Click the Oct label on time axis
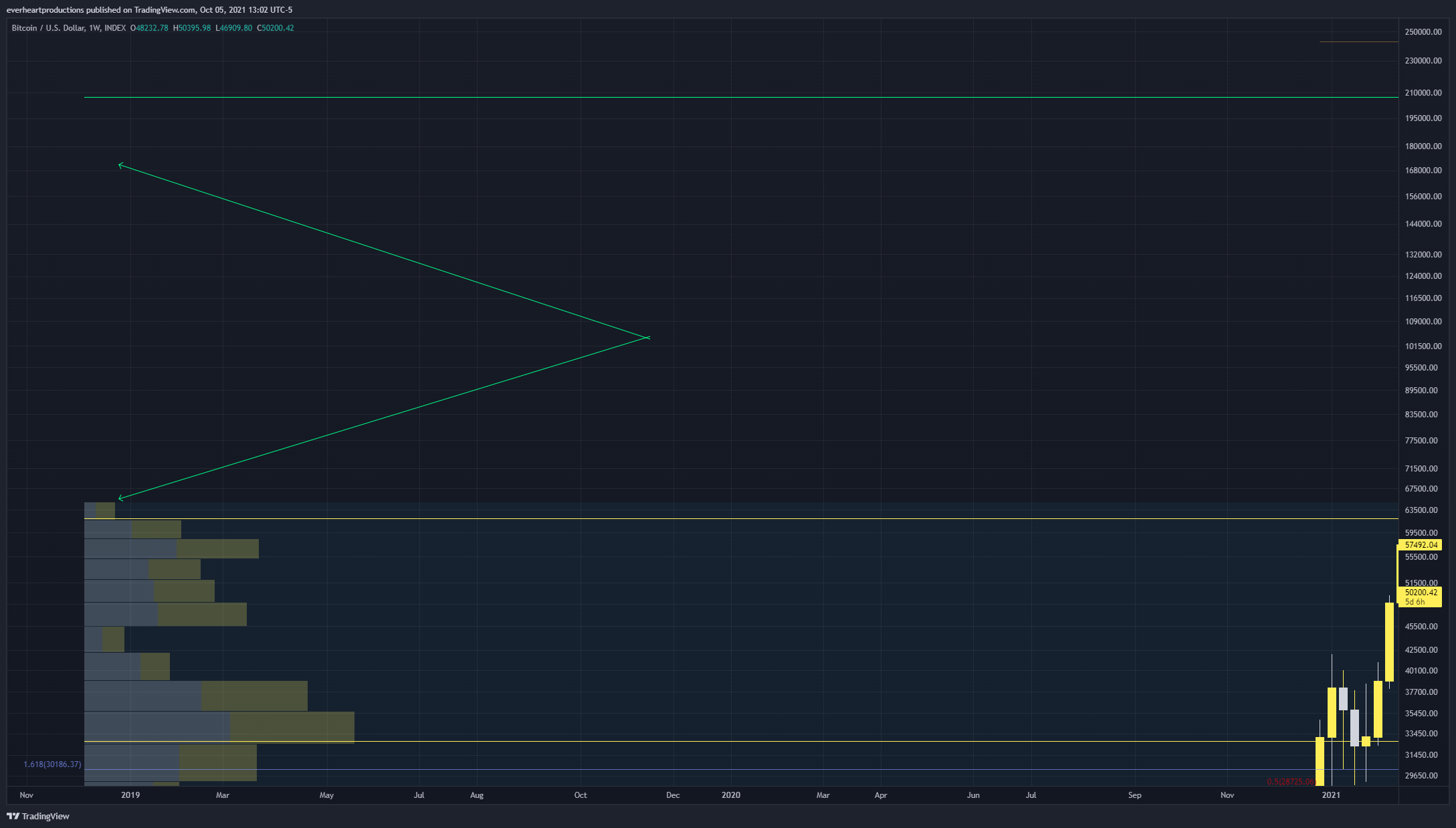 coord(581,795)
